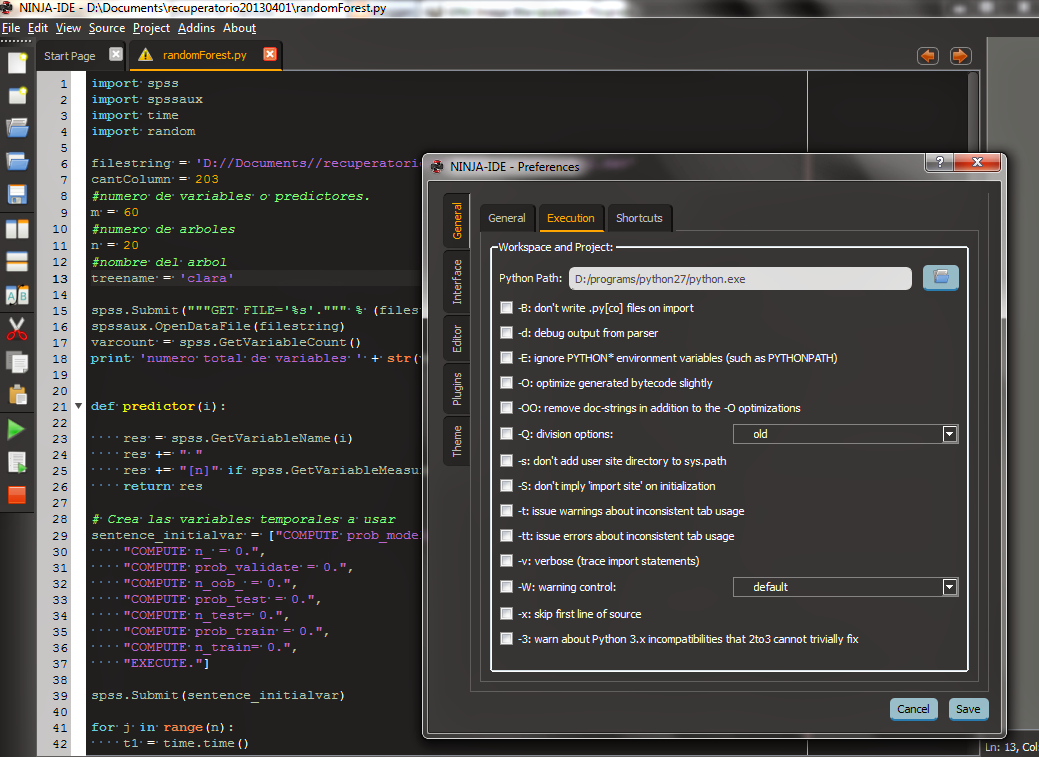1039x757 pixels.
Task: Open the Source menu
Action: click(x=107, y=28)
